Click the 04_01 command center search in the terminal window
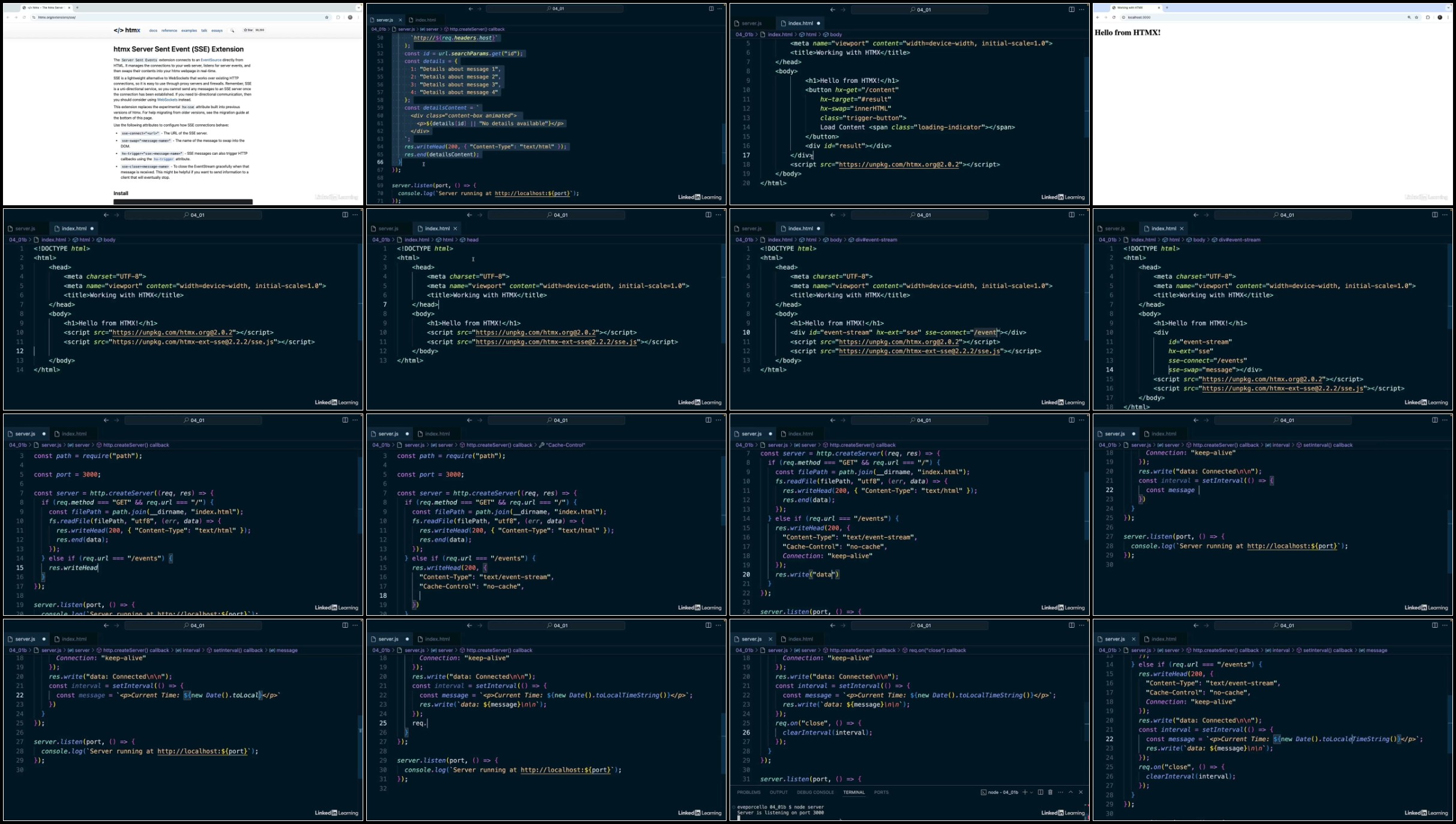The image size is (1456, 824). pyautogui.click(x=919, y=625)
